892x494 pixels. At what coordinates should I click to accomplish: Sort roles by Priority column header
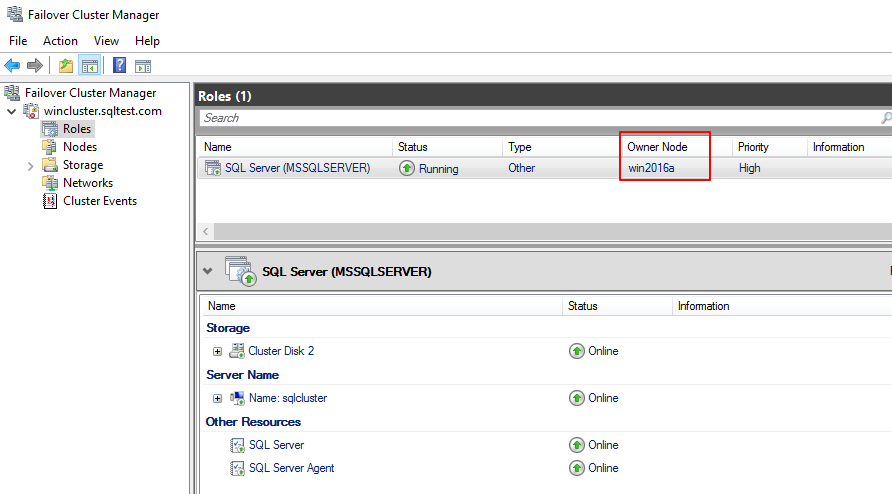[770, 147]
